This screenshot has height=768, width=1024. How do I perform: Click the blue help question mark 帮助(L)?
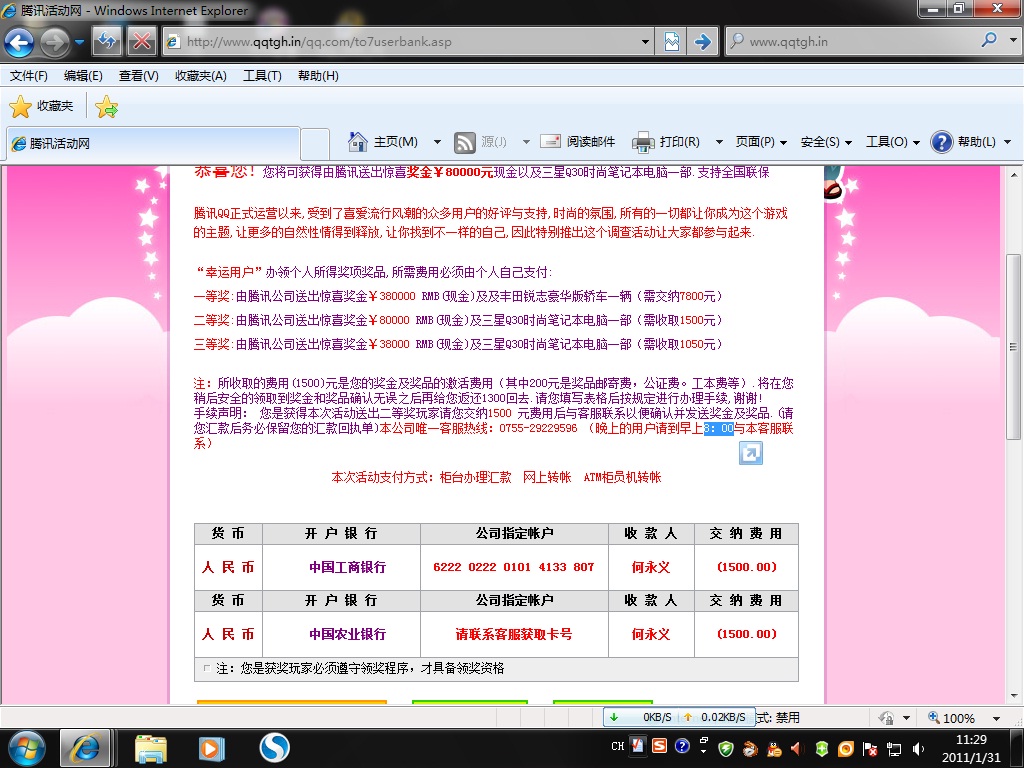pyautogui.click(x=942, y=142)
